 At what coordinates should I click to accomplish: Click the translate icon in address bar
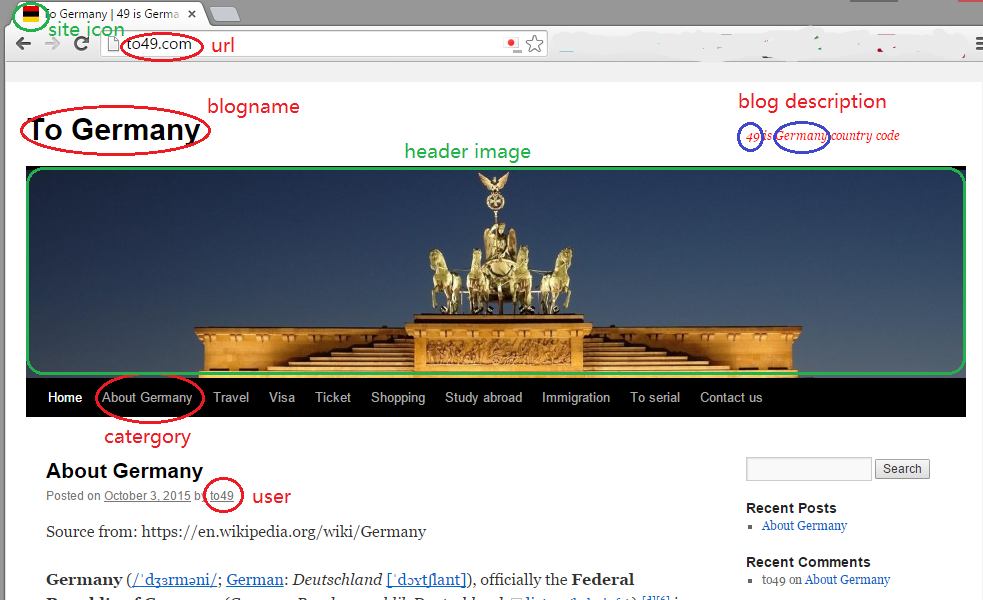tap(512, 44)
